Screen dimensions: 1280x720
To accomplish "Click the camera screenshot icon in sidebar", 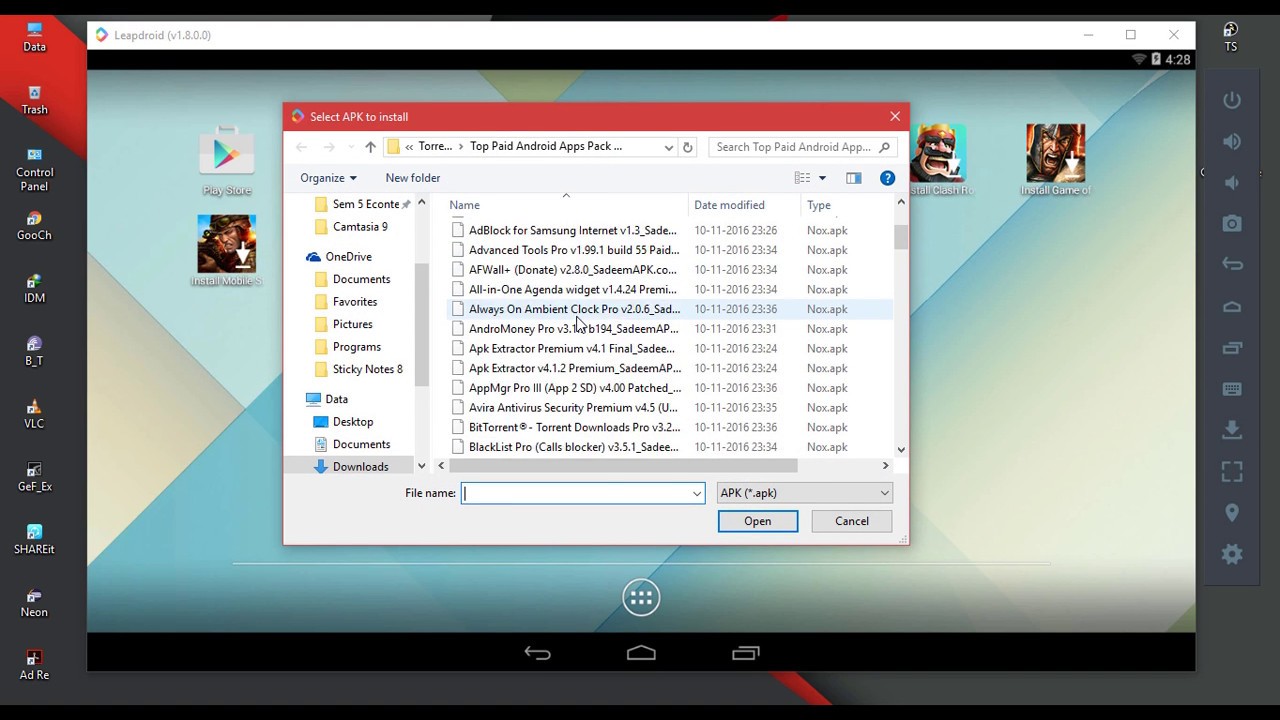I will point(1232,223).
